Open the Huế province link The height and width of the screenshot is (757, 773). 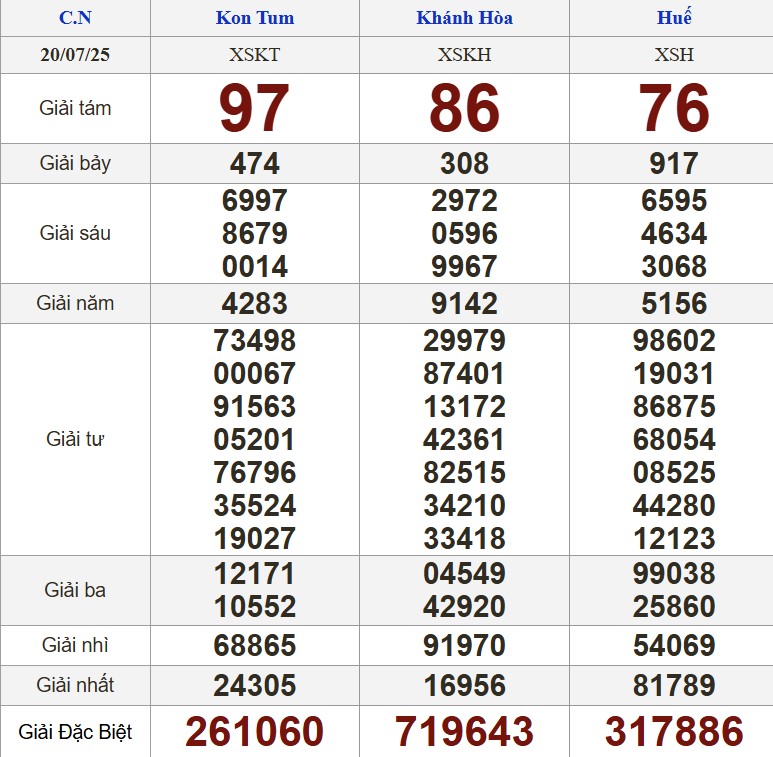[674, 18]
